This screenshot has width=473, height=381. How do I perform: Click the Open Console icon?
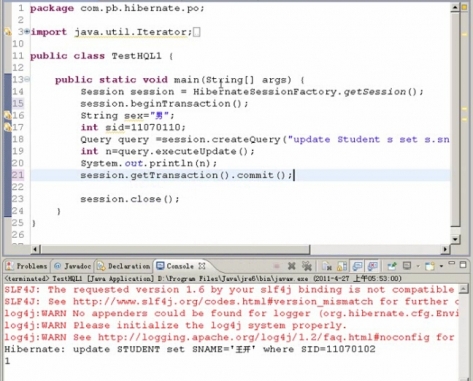coord(430,266)
